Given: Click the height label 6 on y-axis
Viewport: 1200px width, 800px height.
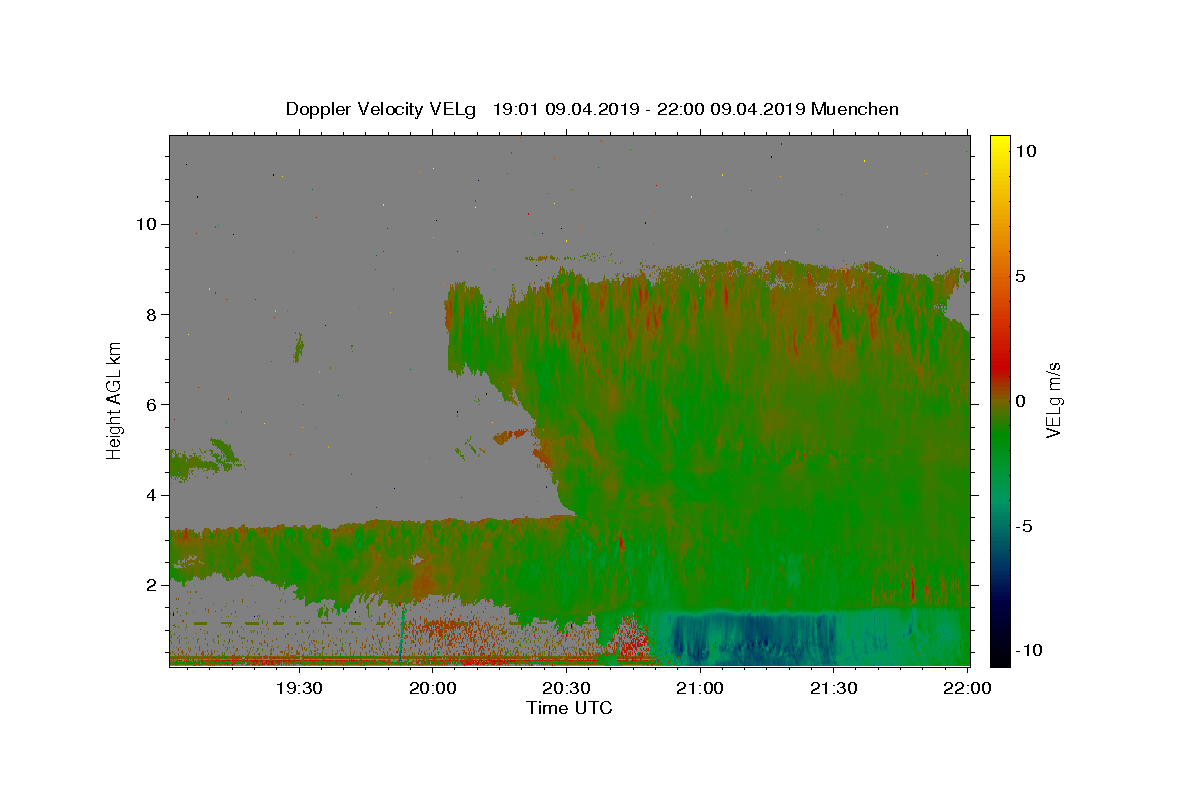Looking at the screenshot, I should pos(150,404).
